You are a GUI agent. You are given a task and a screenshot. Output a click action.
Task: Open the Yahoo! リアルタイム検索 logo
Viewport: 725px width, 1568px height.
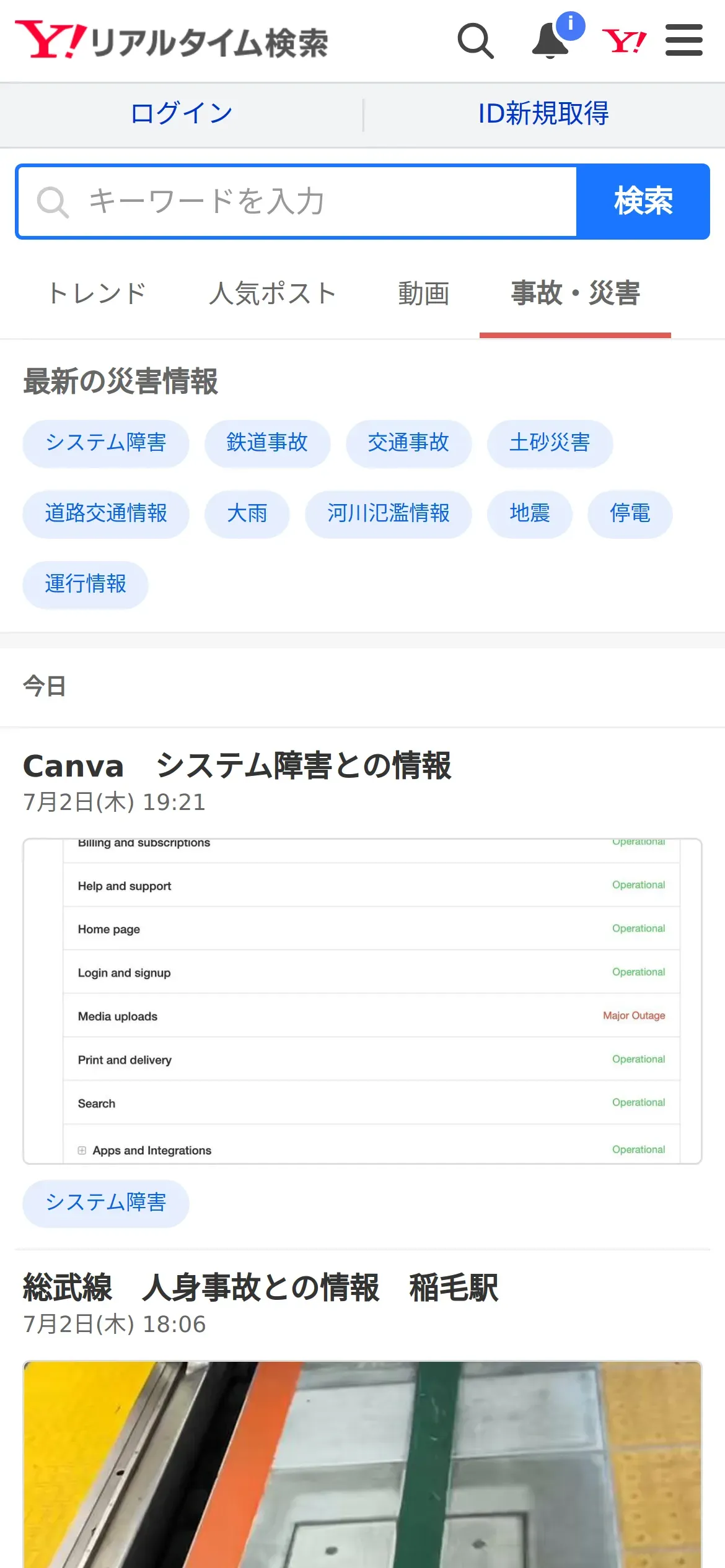tap(172, 41)
